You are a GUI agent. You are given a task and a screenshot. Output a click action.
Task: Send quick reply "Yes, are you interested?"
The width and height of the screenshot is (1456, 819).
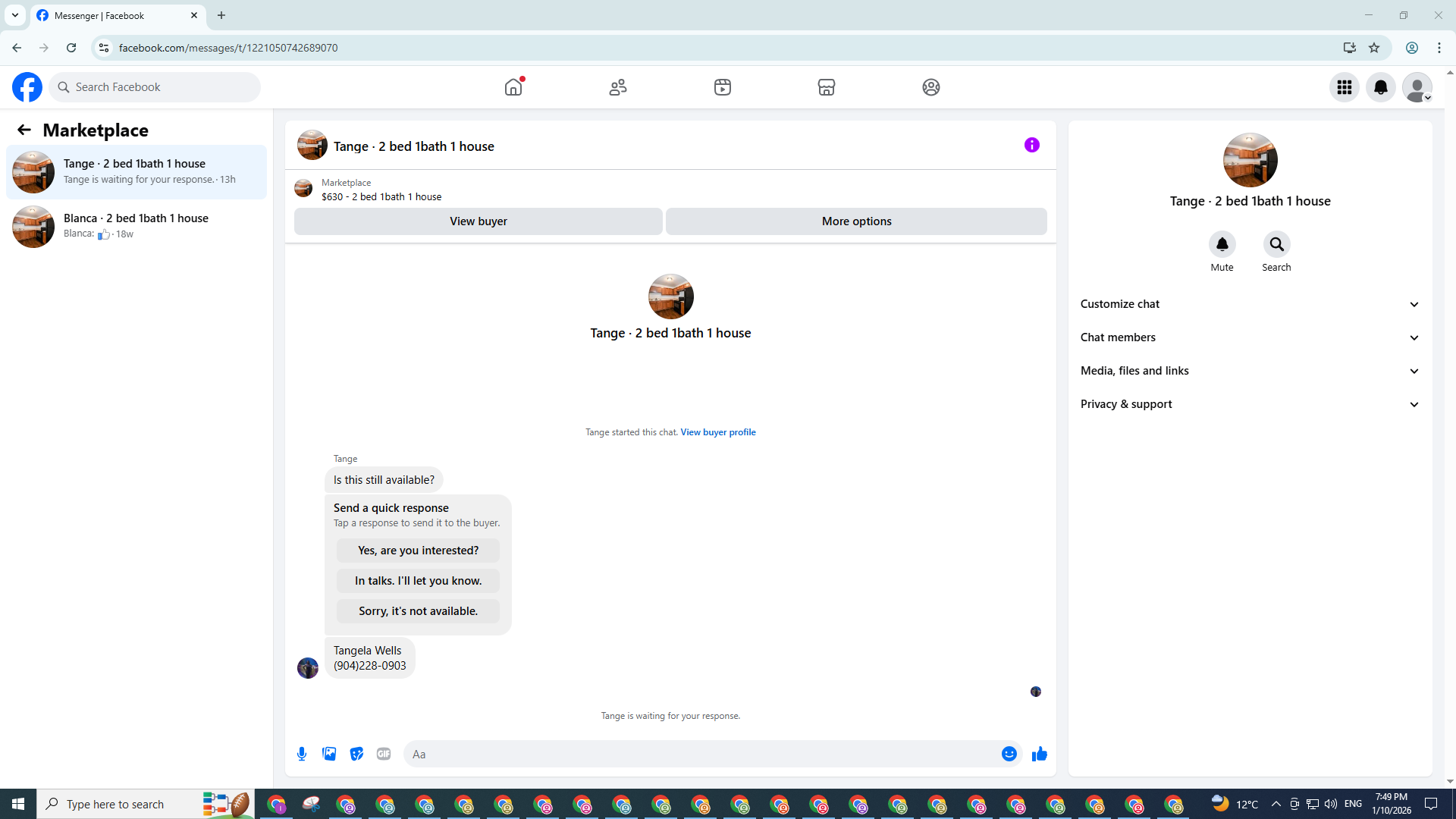pos(418,551)
